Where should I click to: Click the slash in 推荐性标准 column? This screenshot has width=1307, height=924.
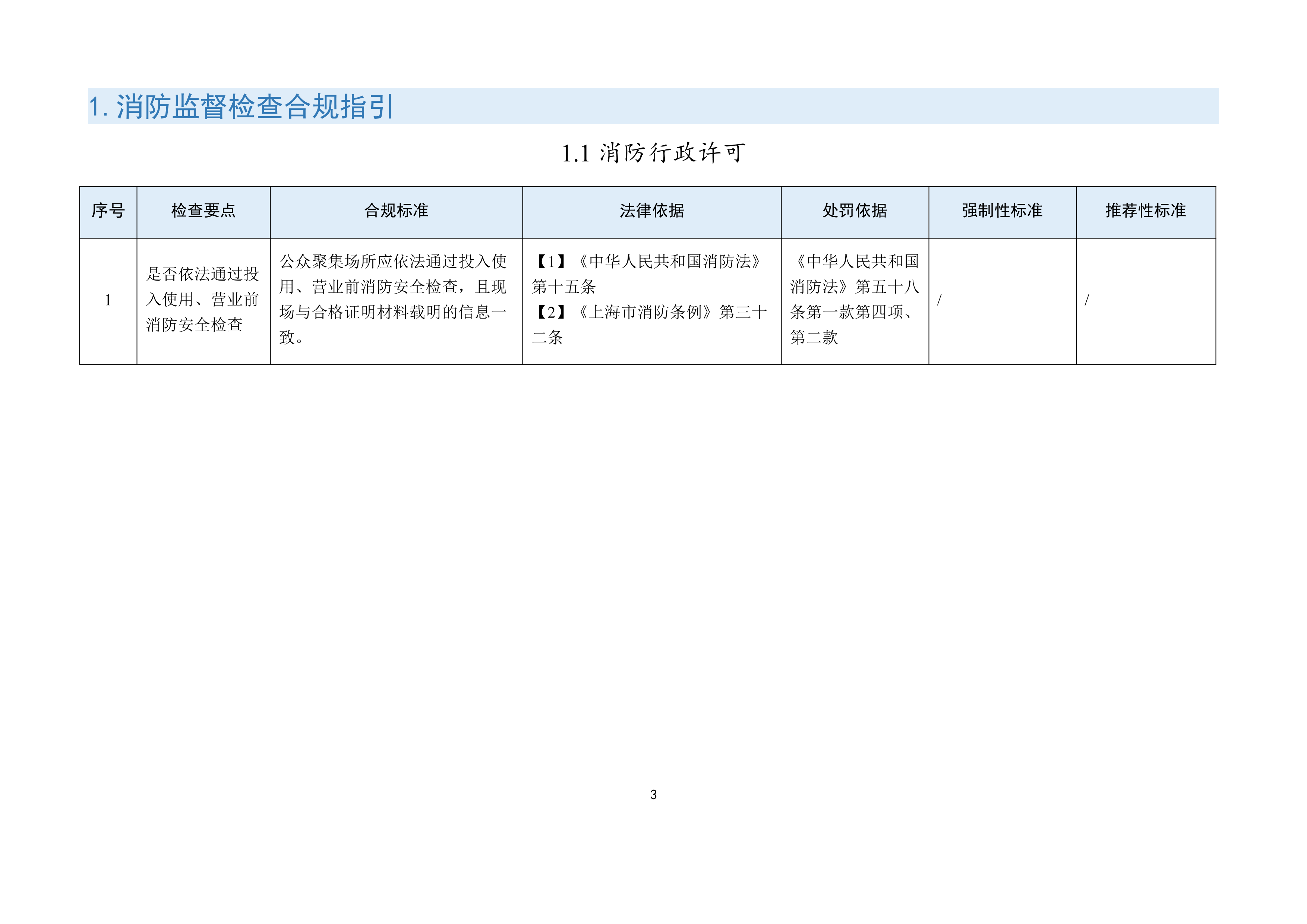coord(1087,300)
